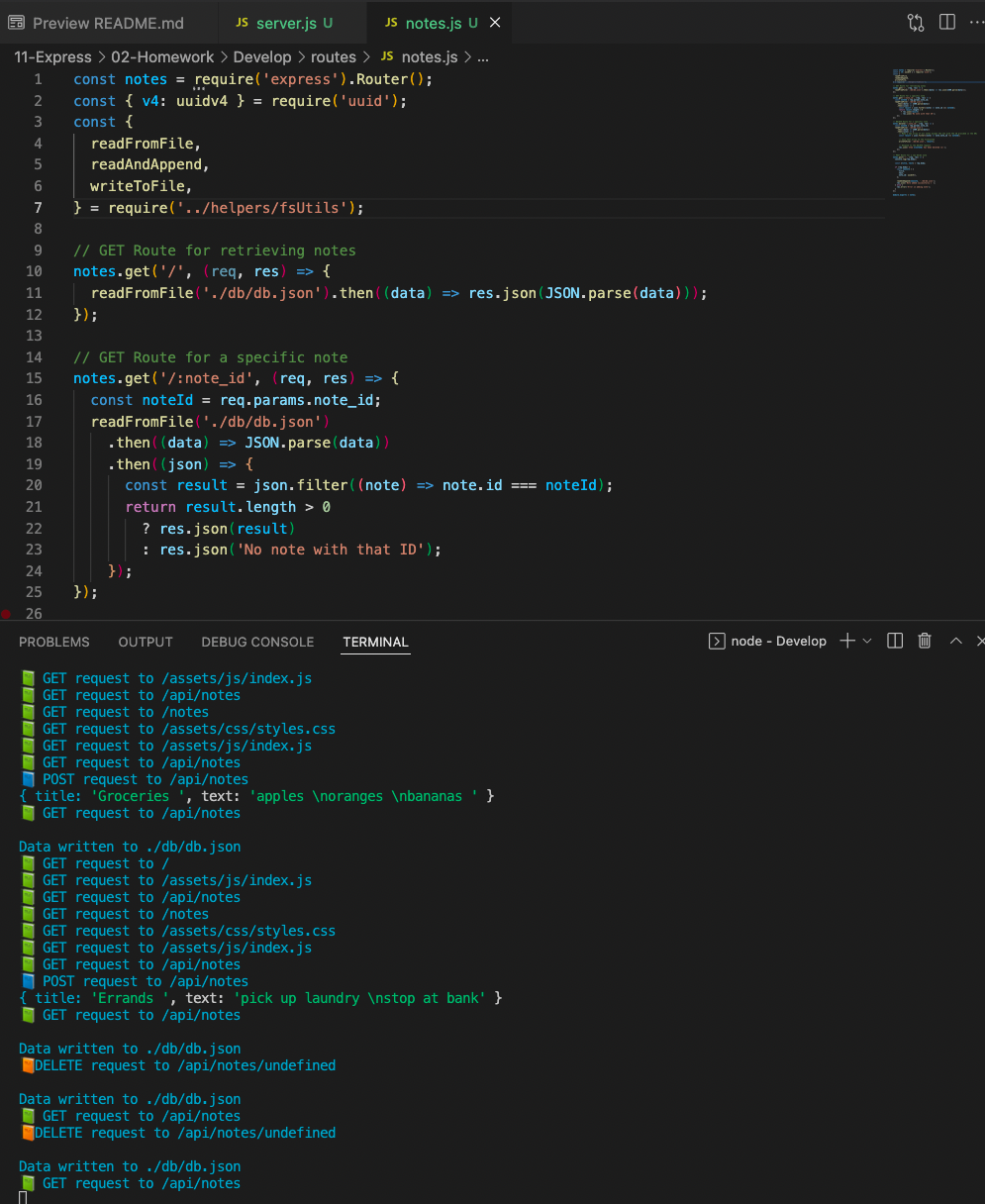
Task: Kill the terminal with the trash icon
Action: (925, 641)
